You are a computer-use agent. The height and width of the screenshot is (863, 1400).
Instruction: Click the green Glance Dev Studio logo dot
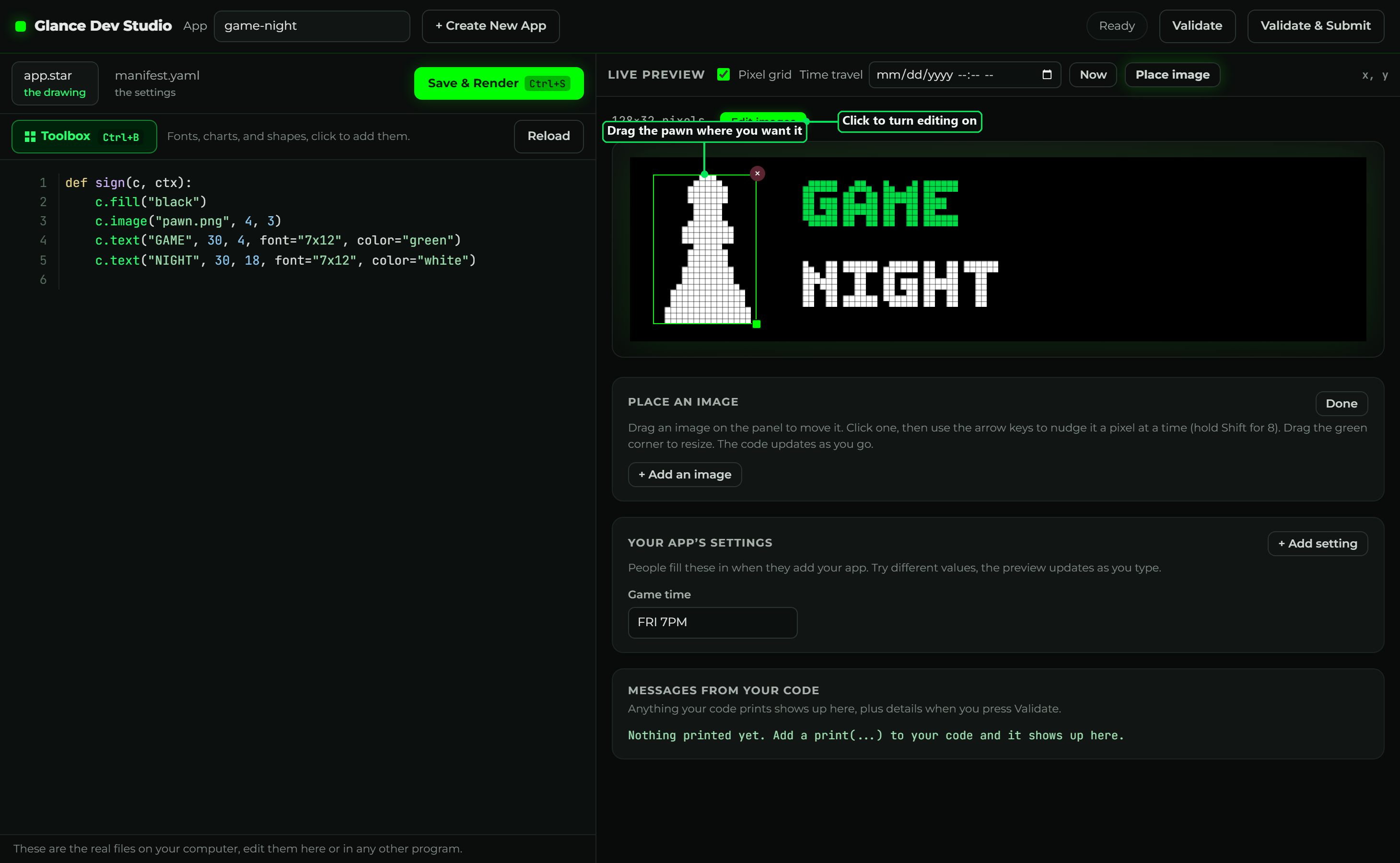click(x=21, y=26)
